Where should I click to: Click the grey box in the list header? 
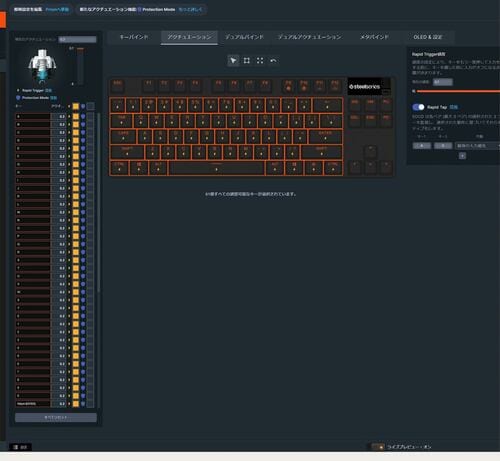point(90,106)
